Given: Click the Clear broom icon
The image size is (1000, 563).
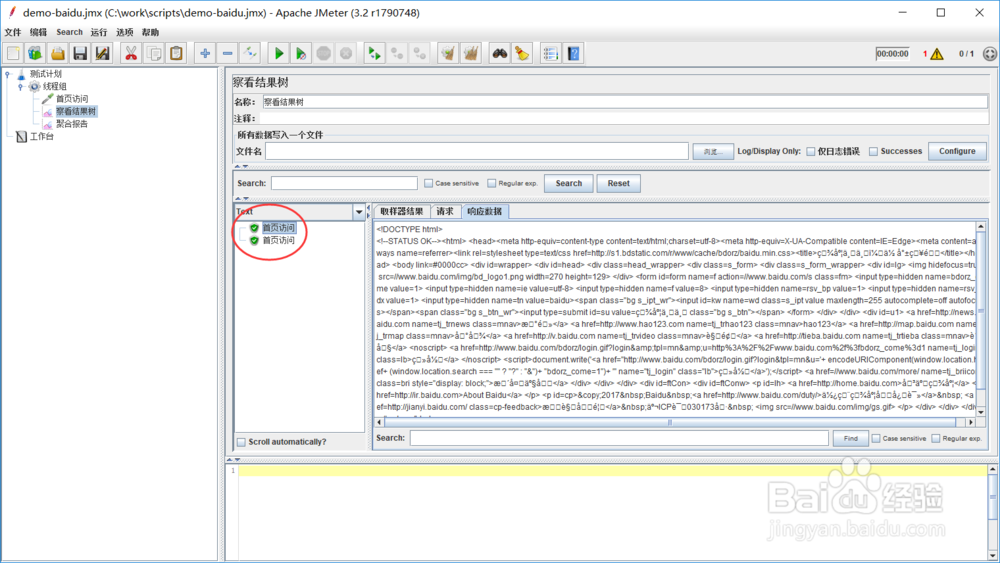Looking at the screenshot, I should pyautogui.click(x=448, y=54).
